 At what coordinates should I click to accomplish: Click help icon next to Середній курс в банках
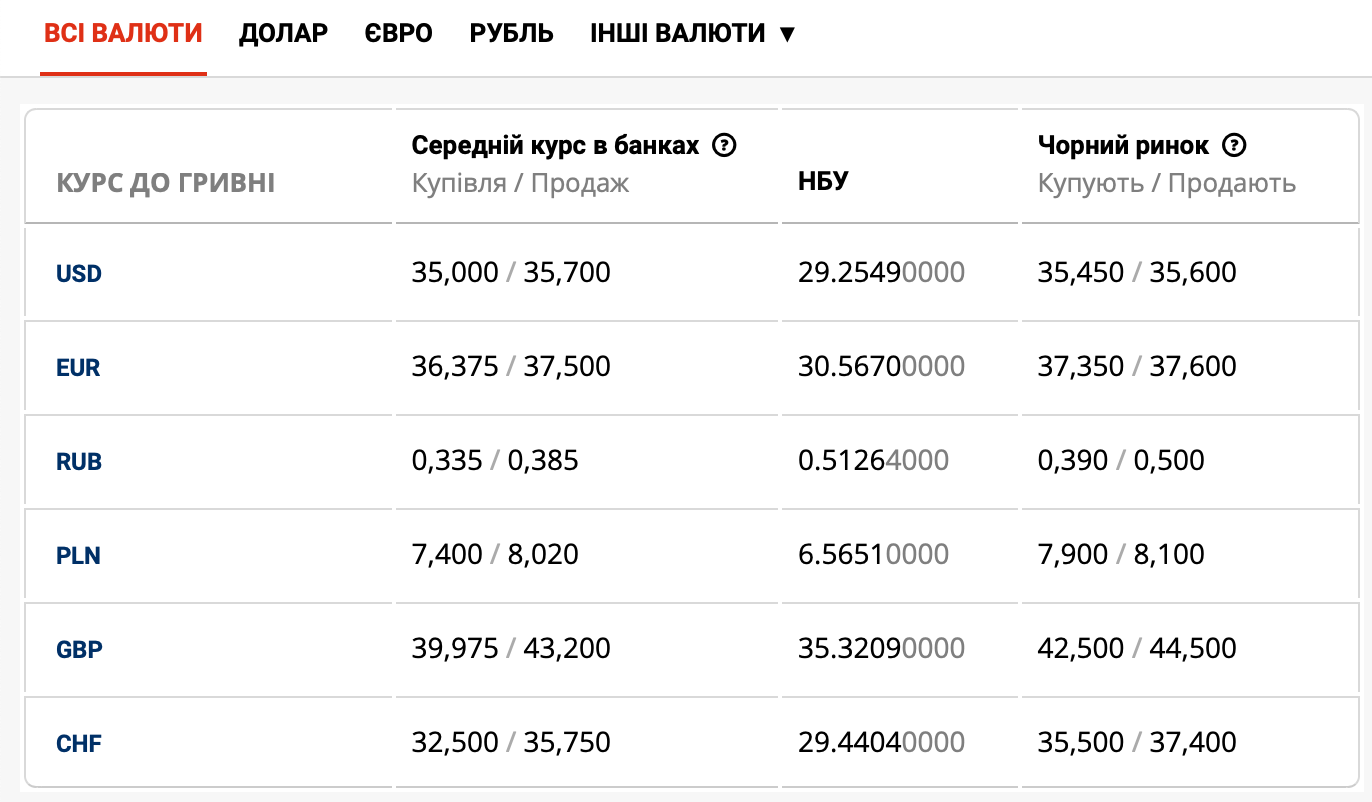tap(724, 146)
